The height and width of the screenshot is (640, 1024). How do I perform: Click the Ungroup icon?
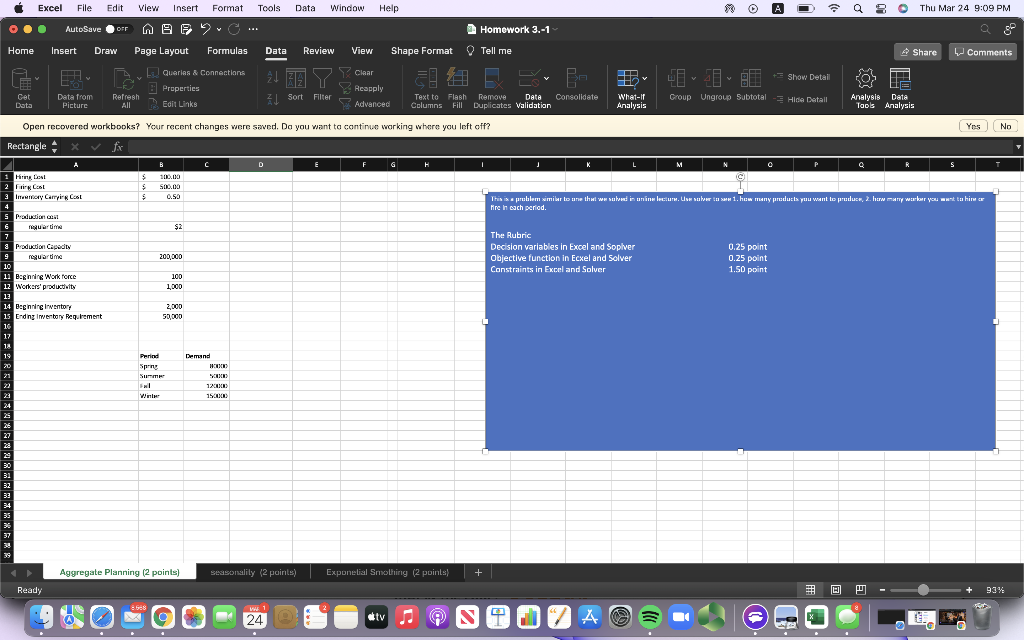click(x=712, y=78)
